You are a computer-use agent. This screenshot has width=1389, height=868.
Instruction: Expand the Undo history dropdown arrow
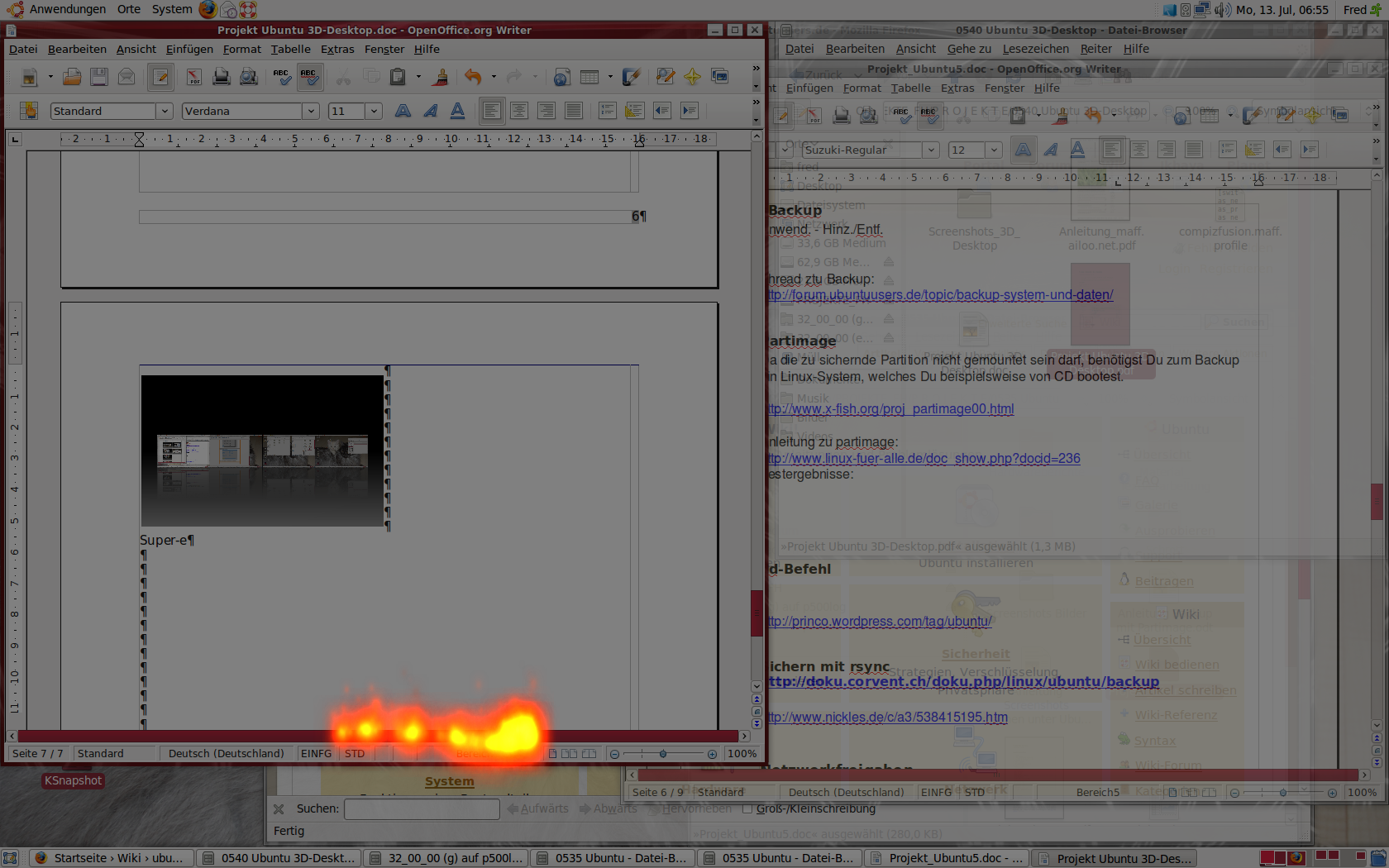494,78
